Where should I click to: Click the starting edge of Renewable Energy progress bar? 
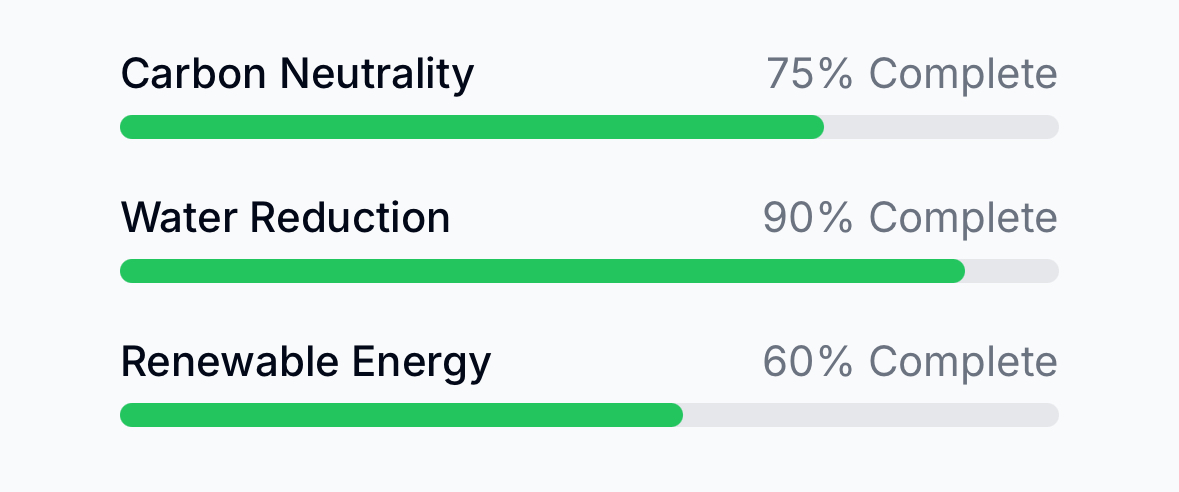(128, 415)
